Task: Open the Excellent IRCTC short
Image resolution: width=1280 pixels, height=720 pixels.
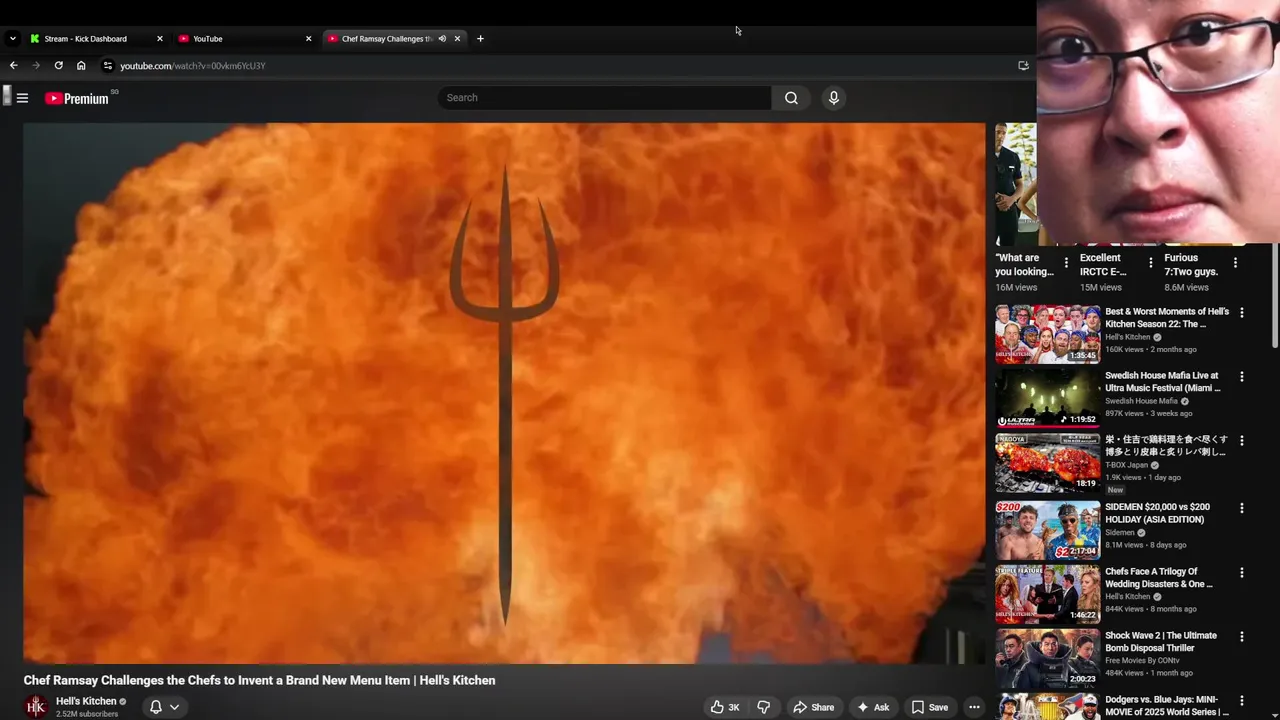Action: (x=1103, y=265)
